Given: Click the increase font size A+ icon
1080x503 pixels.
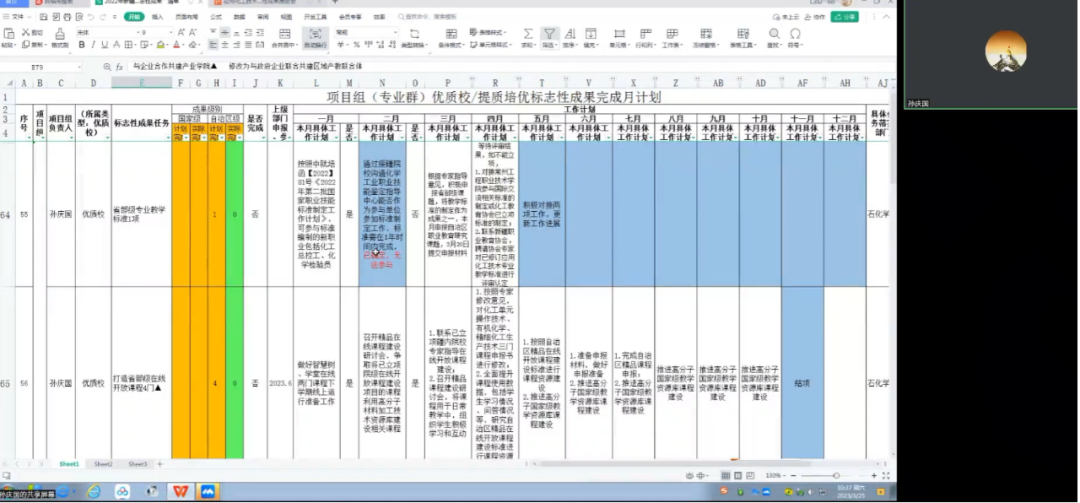Looking at the screenshot, I should (181, 32).
